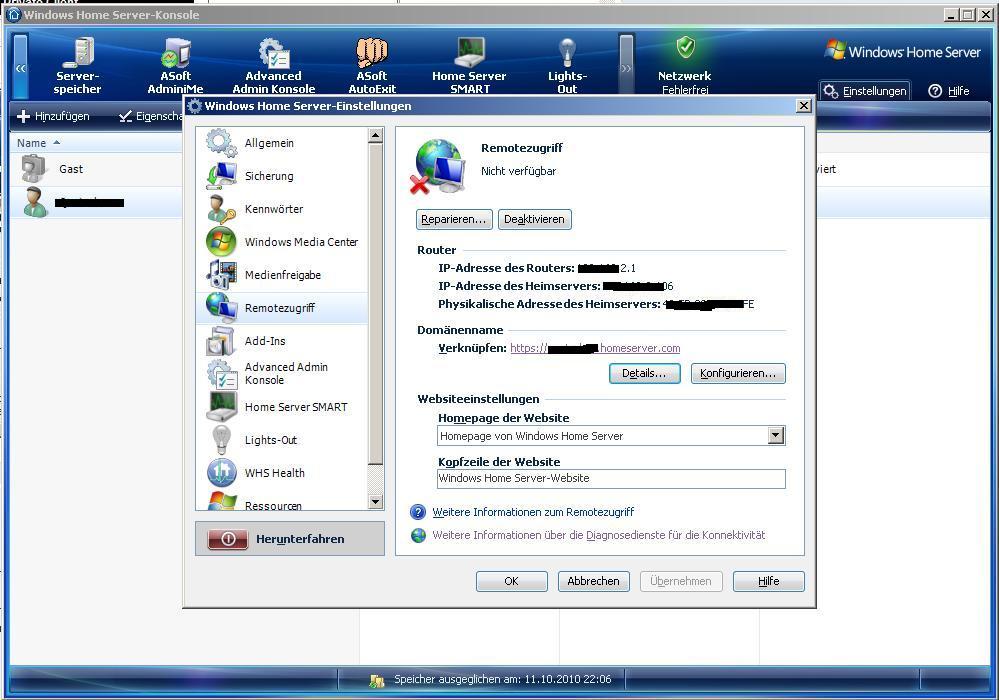Click Hinzufügen to add a user account

[53, 116]
